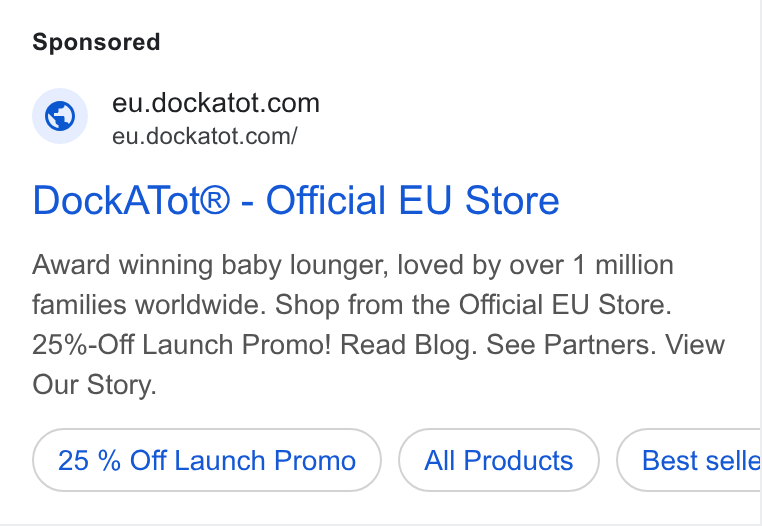Image resolution: width=762 pixels, height=526 pixels.
Task: Click the ad description starting 'Award winning baby lounger'
Action: pos(379,325)
